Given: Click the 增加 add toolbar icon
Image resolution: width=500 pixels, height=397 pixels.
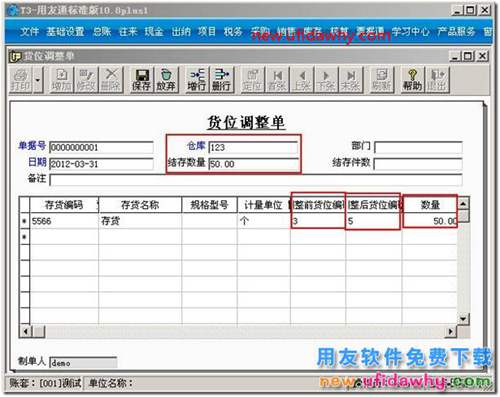Looking at the screenshot, I should click(61, 80).
